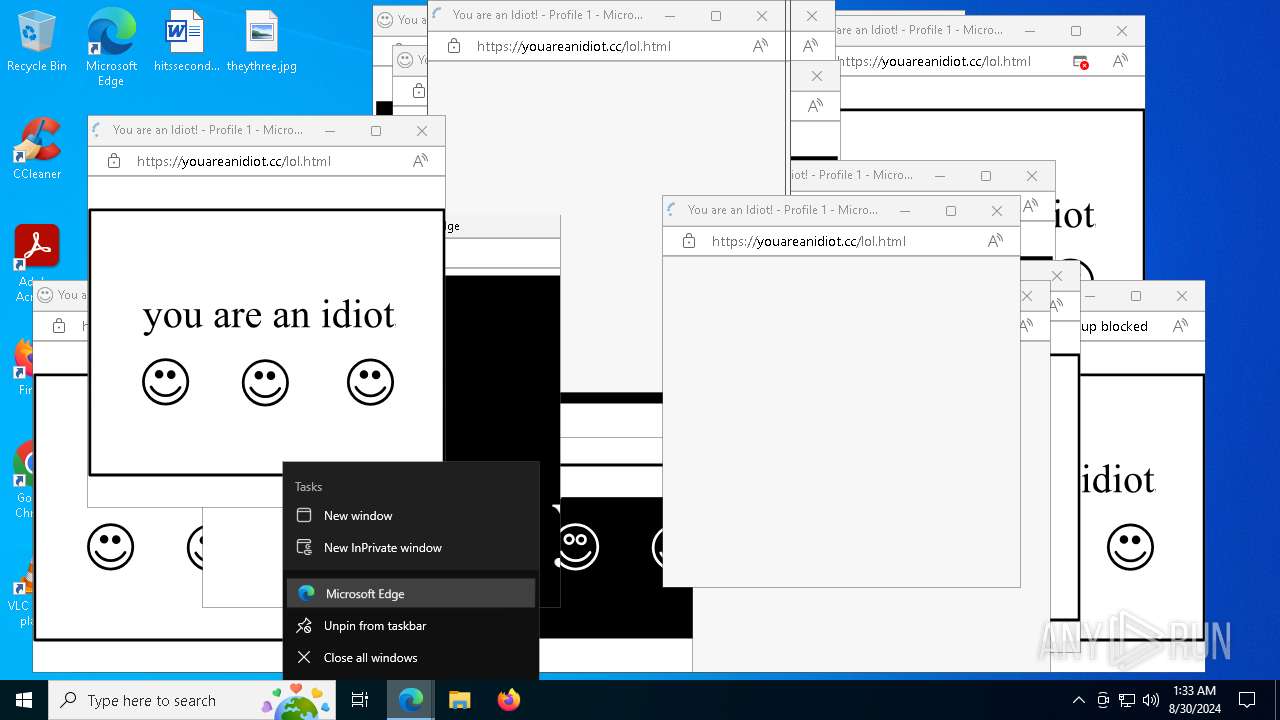Viewport: 1280px width, 720px height.
Task: Maximize the blank front Edge window
Action: 951,211
